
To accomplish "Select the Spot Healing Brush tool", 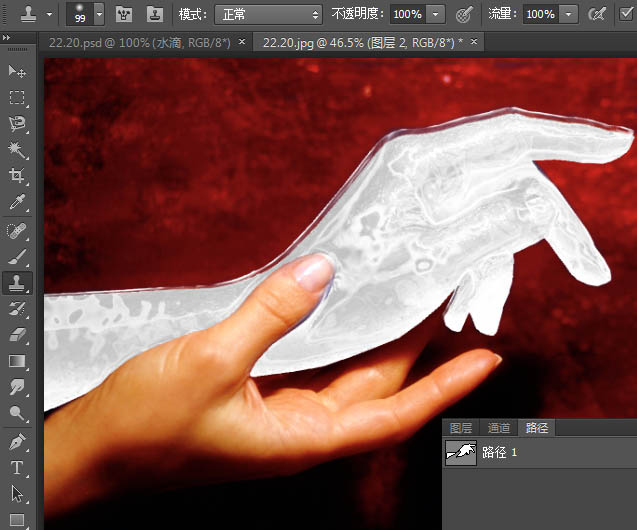I will (x=17, y=231).
